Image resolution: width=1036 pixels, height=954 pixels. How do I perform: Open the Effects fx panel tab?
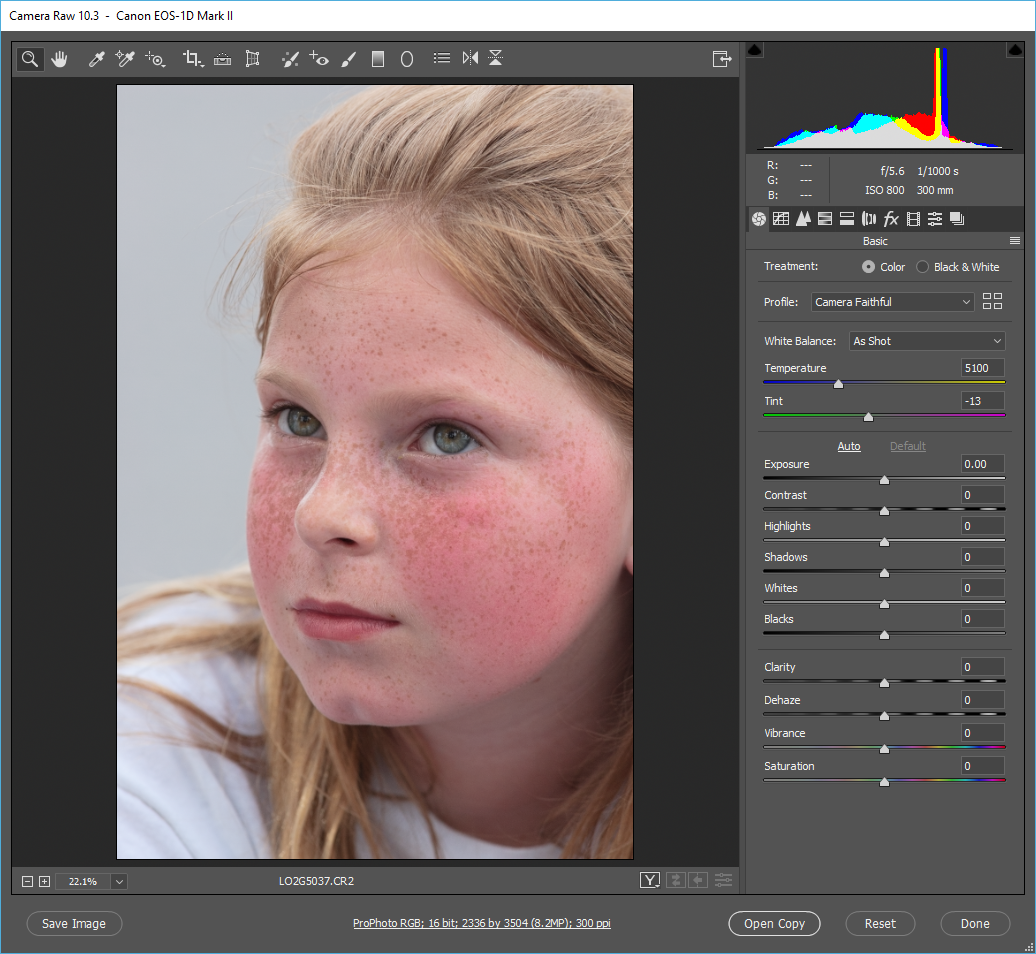click(890, 219)
